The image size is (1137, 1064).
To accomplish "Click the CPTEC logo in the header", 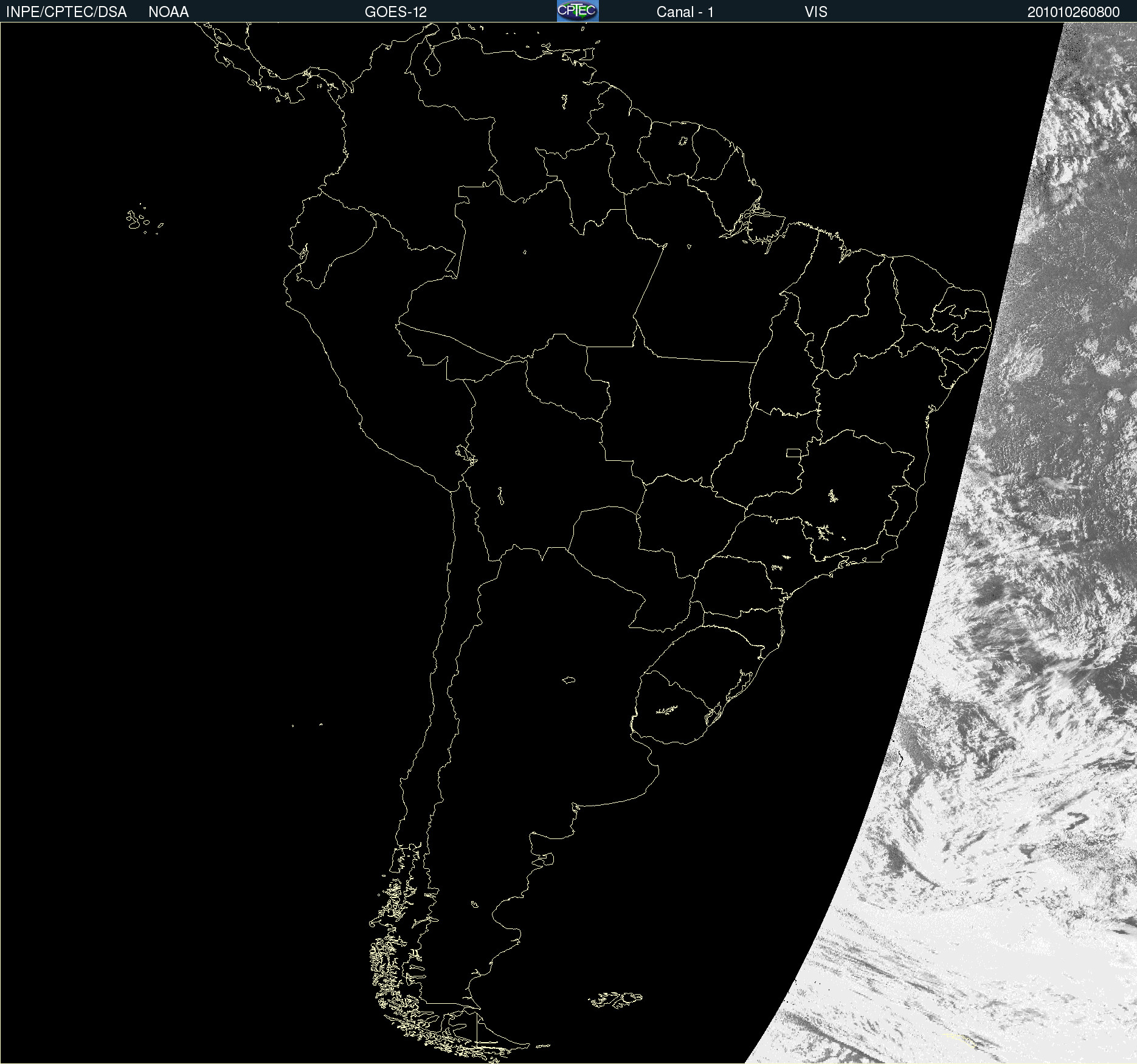I will click(578, 11).
